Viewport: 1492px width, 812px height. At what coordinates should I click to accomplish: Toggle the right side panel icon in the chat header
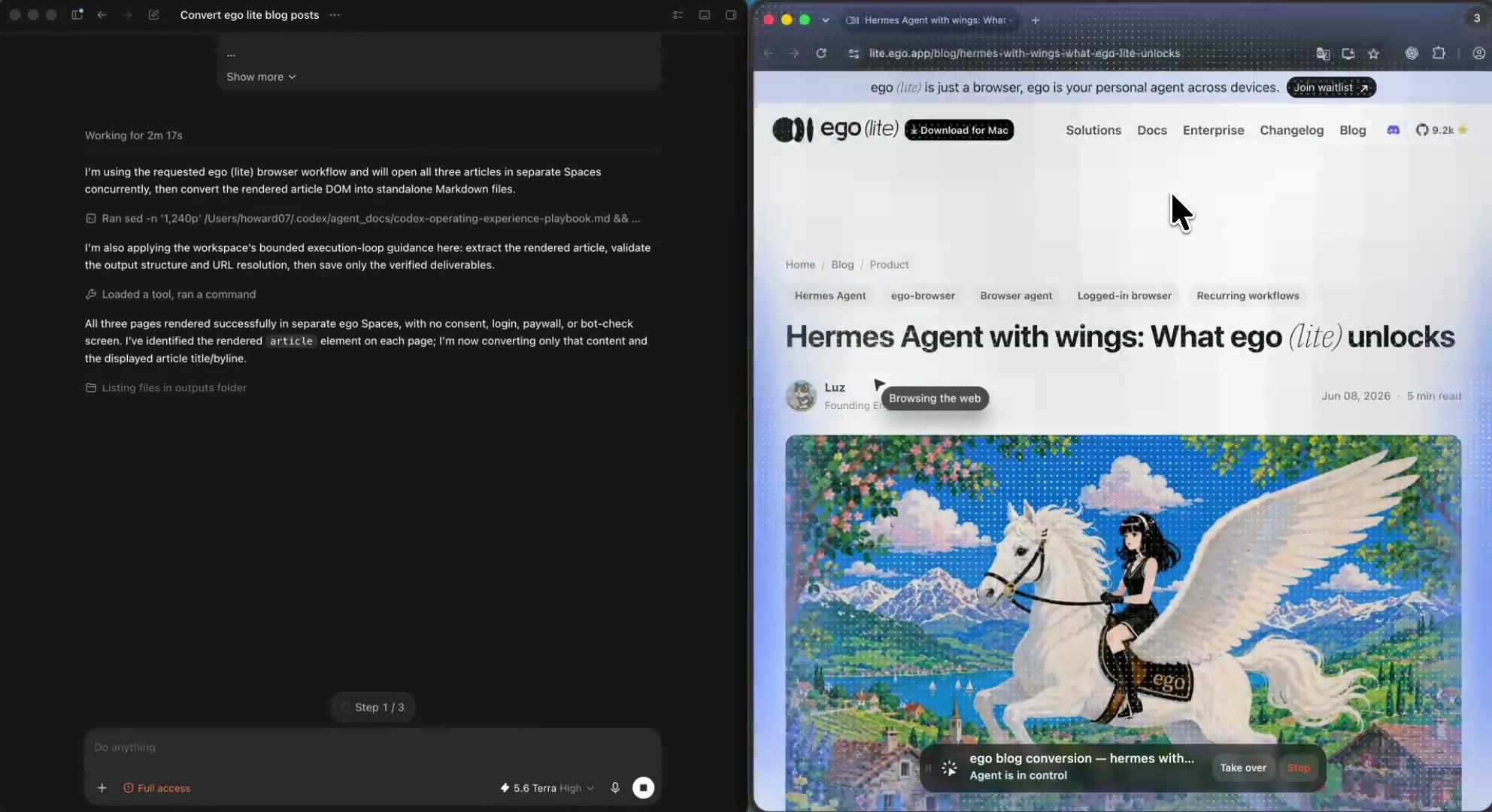[x=731, y=15]
